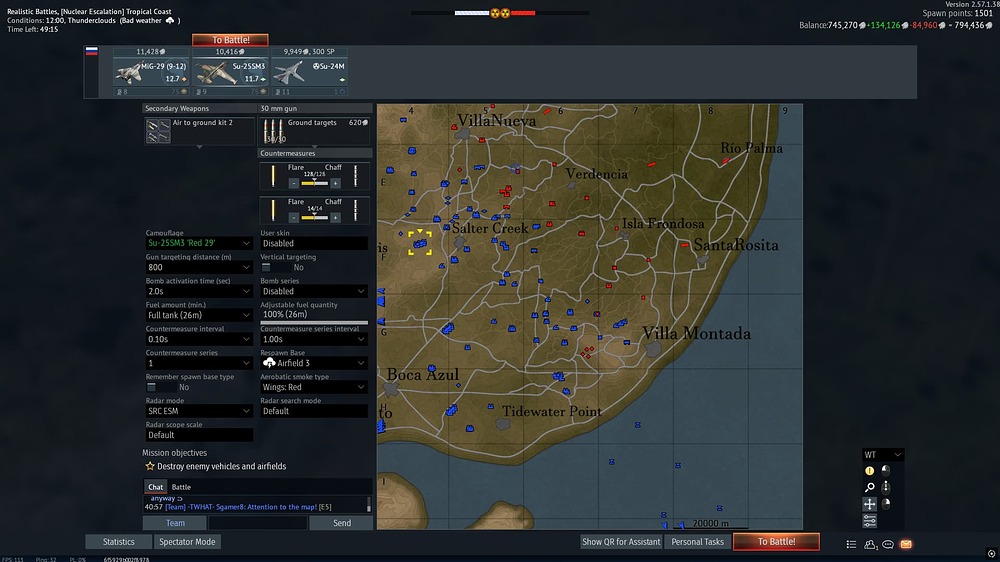Image resolution: width=1000 pixels, height=562 pixels.
Task: Click the Team chat channel button
Action: (x=175, y=523)
